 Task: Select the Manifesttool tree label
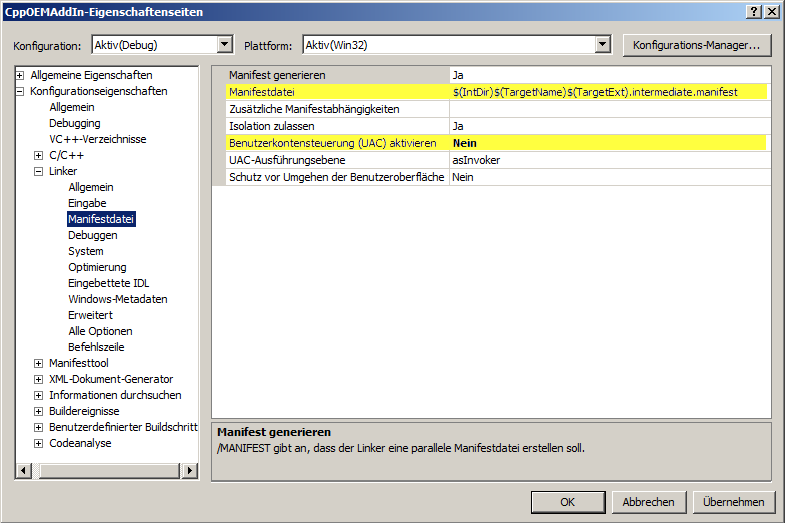pyautogui.click(x=79, y=363)
